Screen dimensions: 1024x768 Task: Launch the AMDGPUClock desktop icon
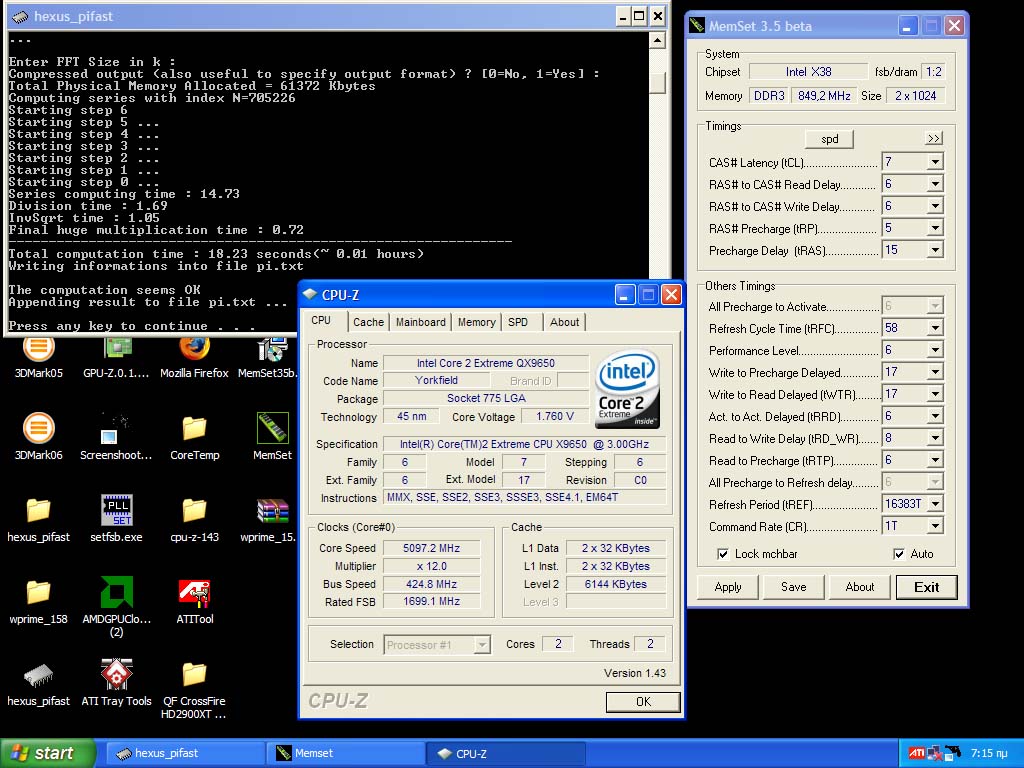click(116, 606)
